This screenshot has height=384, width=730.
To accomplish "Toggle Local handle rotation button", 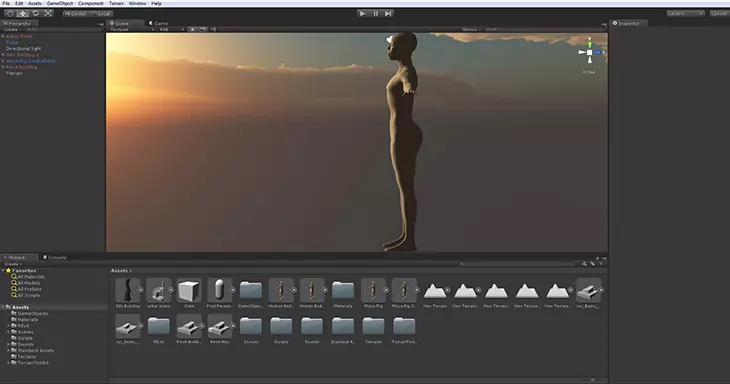I will (x=101, y=14).
